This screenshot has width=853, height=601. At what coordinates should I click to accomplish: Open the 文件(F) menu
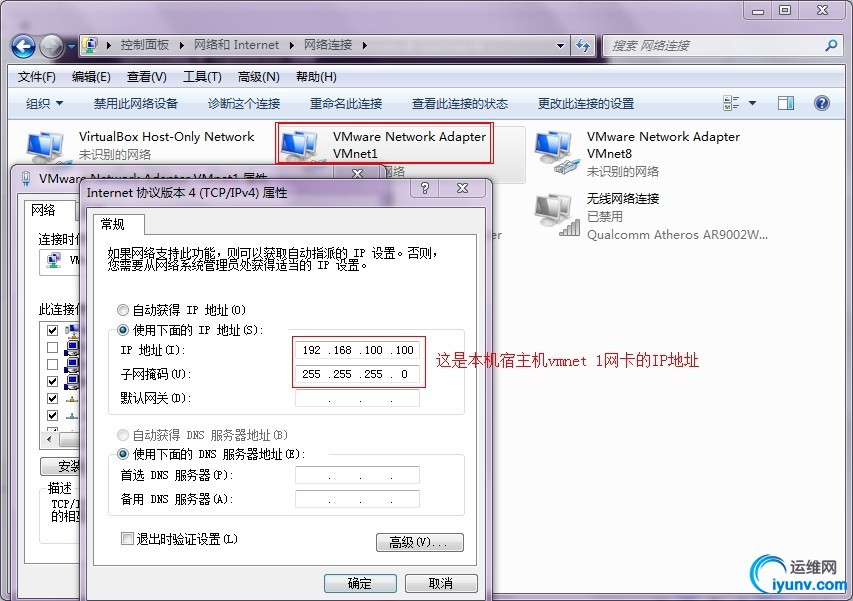pos(36,77)
